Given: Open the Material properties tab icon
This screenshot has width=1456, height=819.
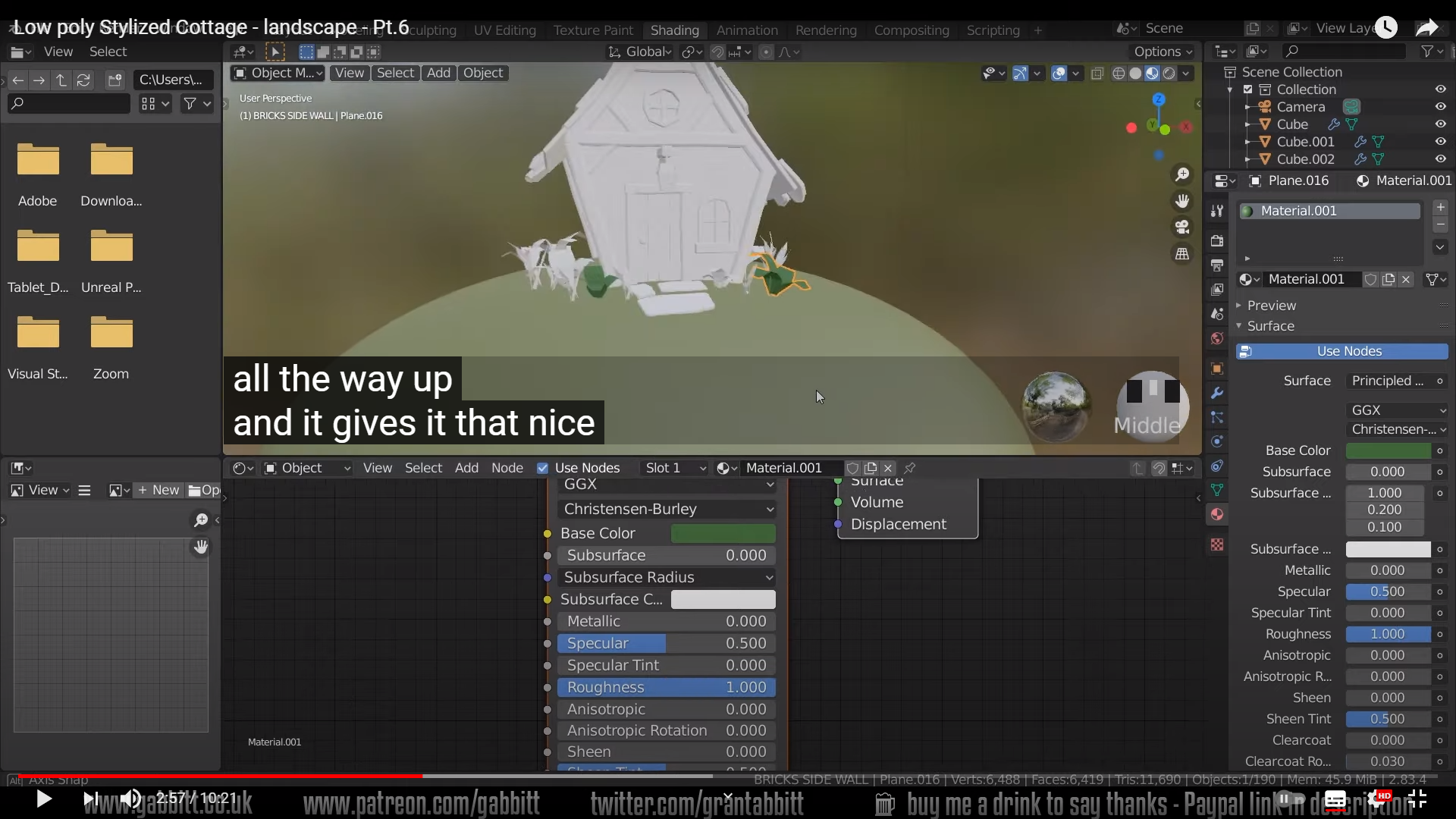Looking at the screenshot, I should [1217, 514].
